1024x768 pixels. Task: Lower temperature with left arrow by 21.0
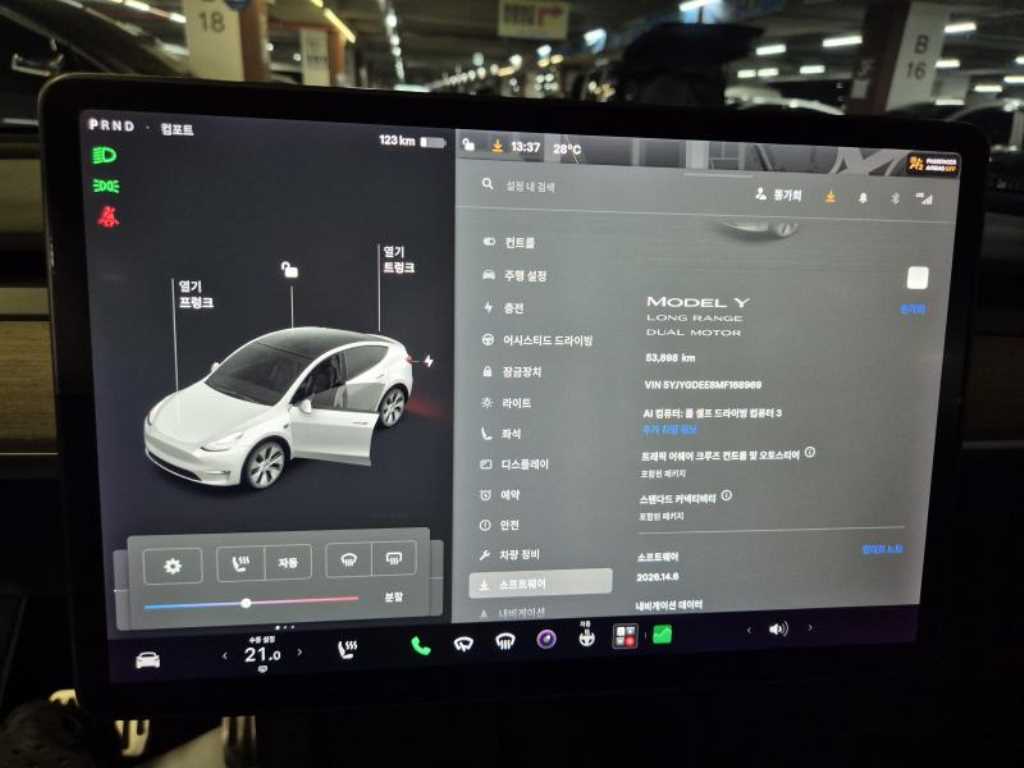225,655
